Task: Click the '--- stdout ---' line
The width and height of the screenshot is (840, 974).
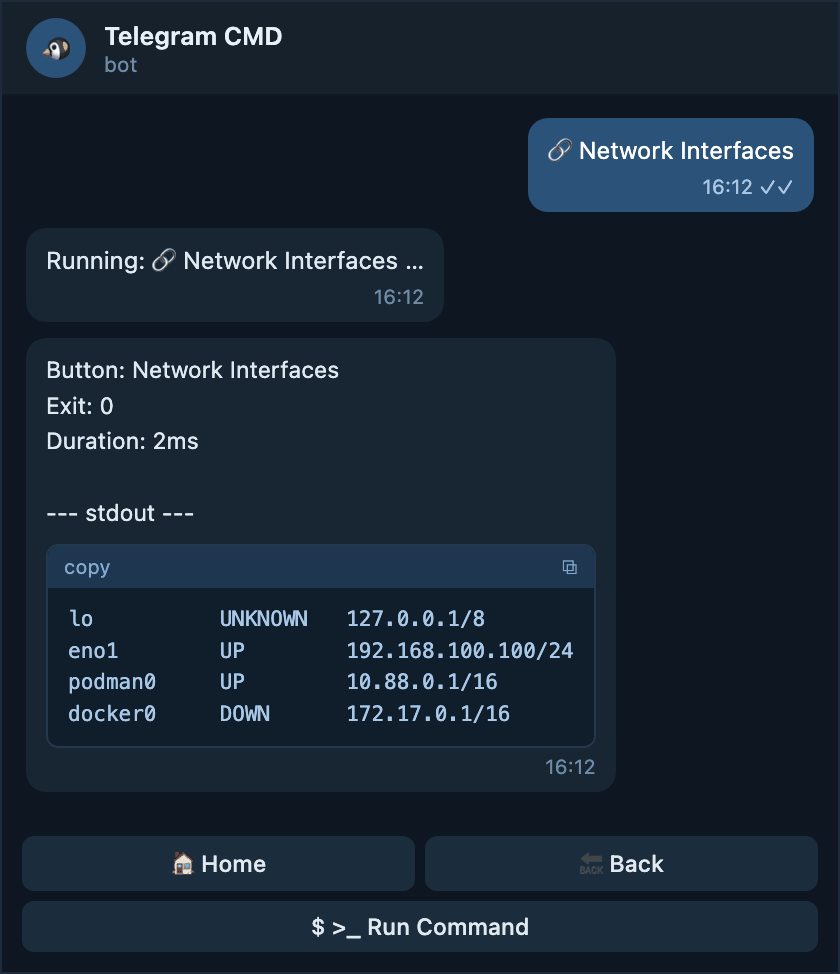Action: click(x=120, y=514)
